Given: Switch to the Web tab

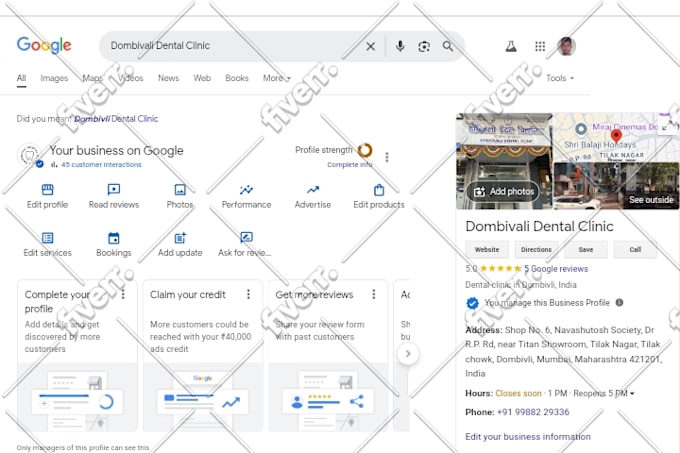Looking at the screenshot, I should 202,78.
